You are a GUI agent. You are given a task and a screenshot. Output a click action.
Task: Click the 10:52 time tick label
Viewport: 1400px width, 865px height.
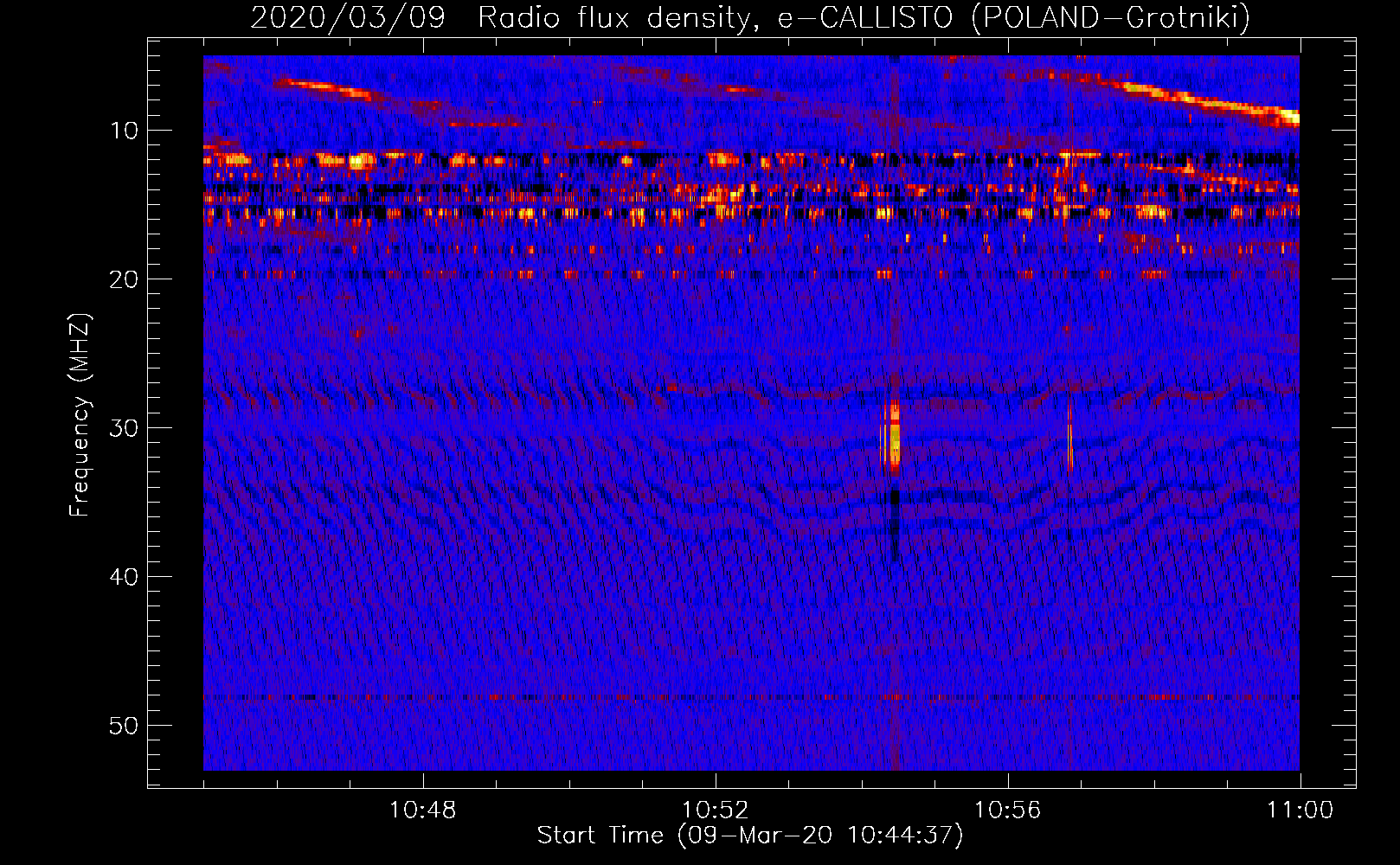(x=715, y=811)
